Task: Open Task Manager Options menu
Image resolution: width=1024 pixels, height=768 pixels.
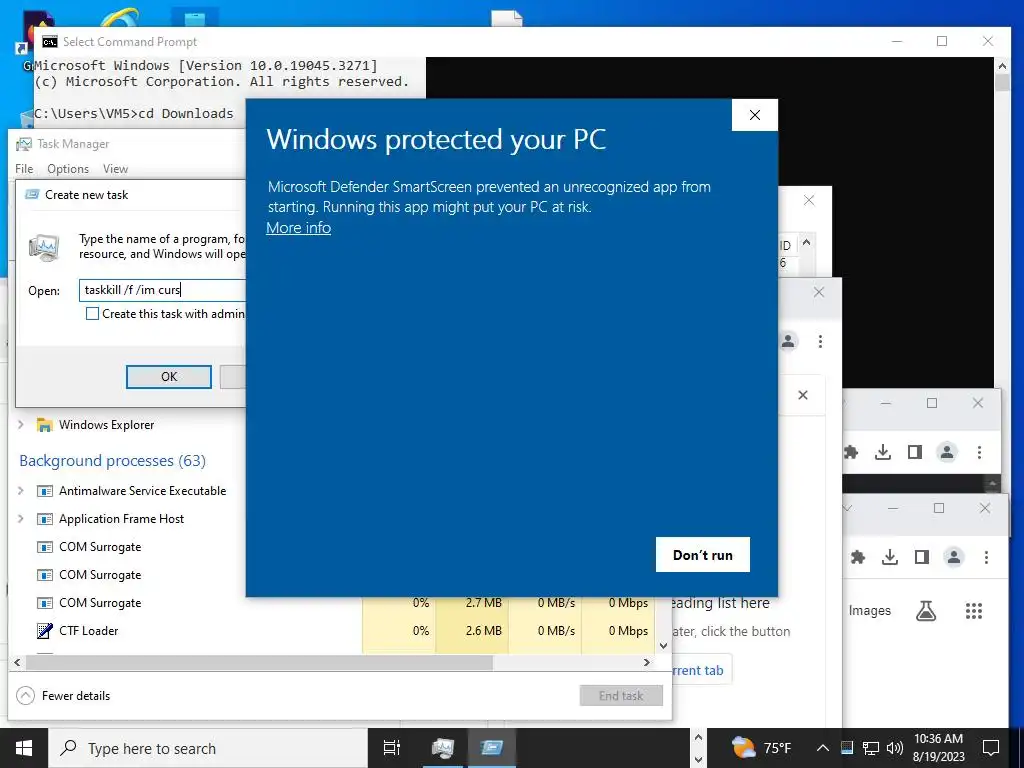Action: [x=68, y=168]
